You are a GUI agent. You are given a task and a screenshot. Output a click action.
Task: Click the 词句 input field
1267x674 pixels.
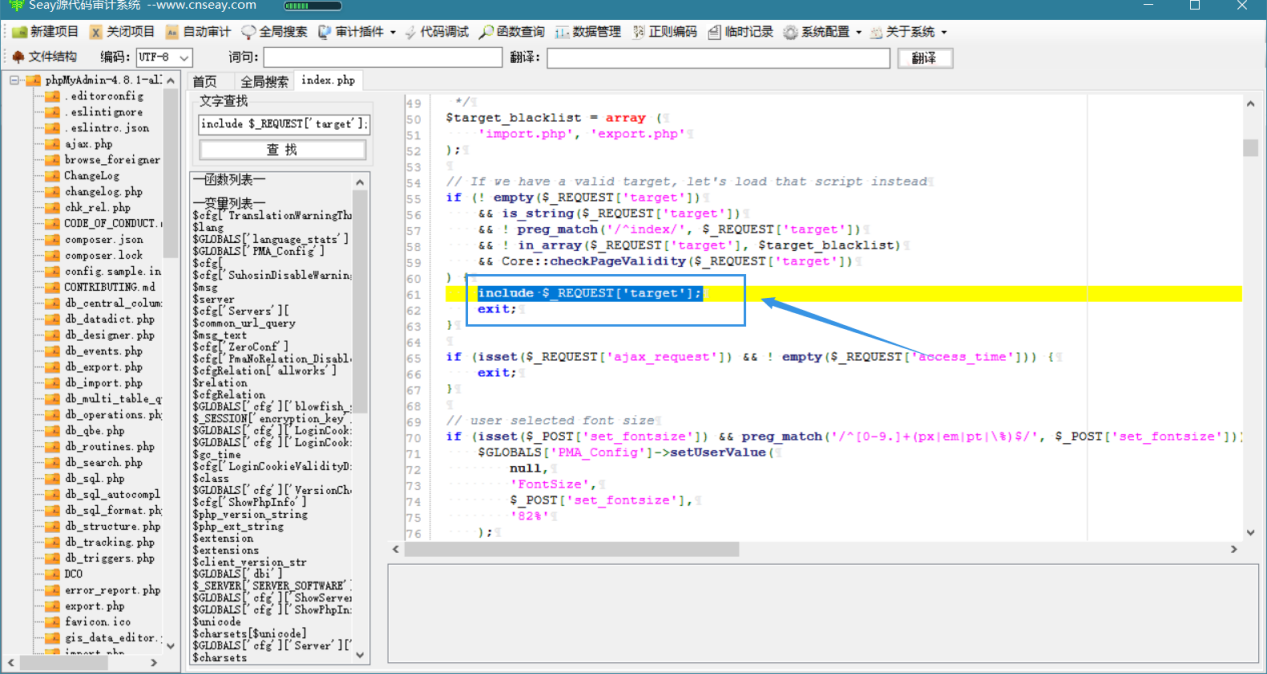(x=382, y=58)
